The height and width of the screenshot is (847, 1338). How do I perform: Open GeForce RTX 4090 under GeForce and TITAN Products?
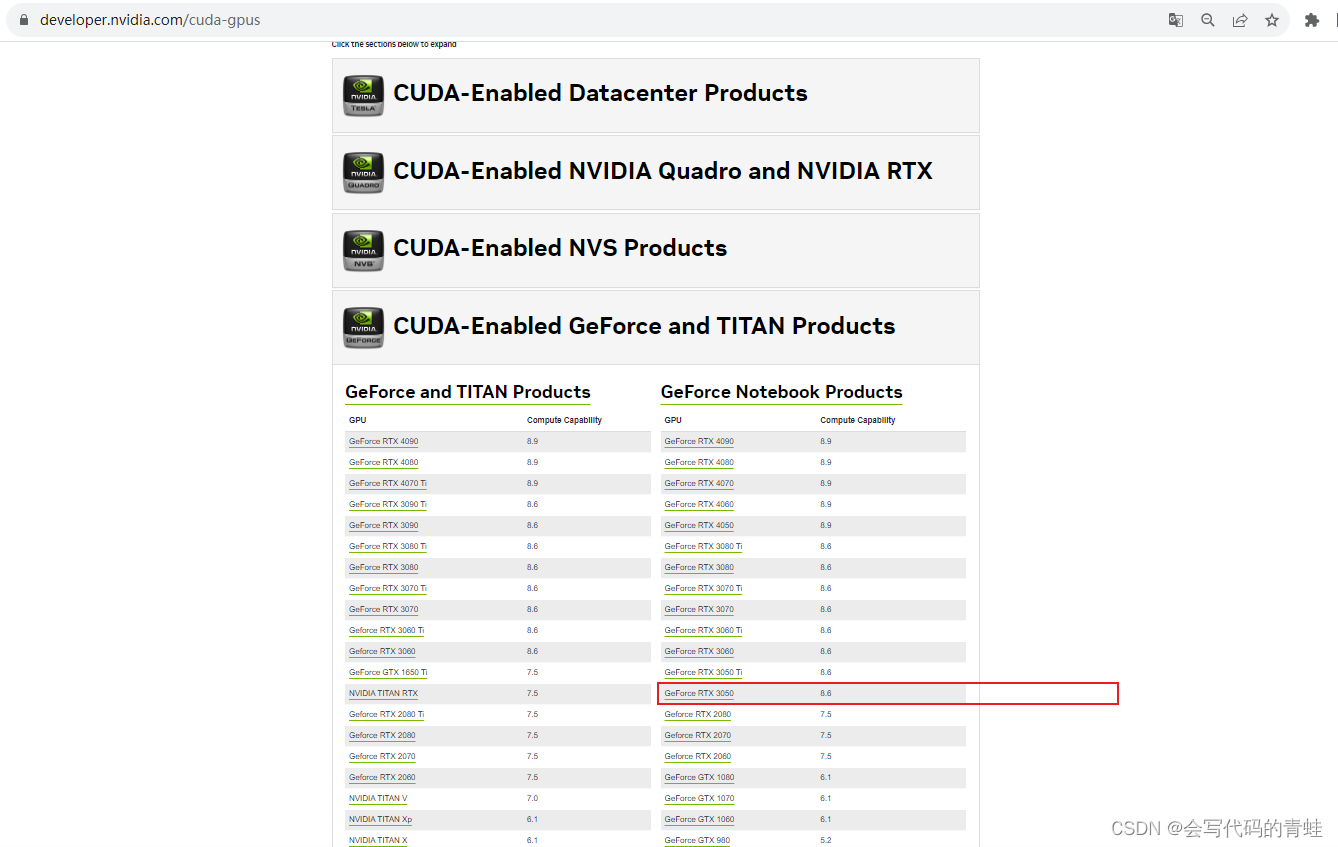pos(384,441)
